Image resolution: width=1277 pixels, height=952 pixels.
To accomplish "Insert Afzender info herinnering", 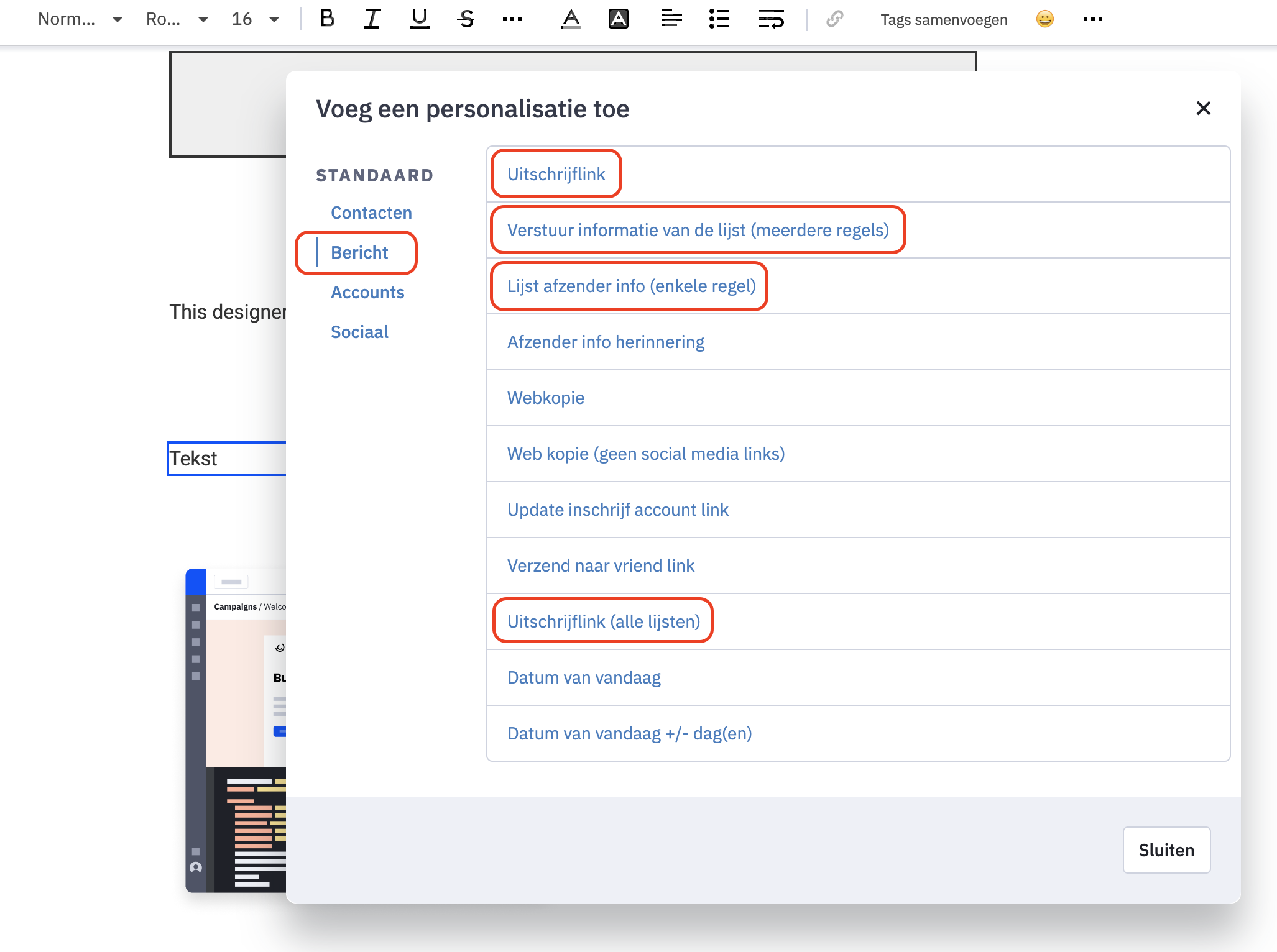I will click(x=858, y=342).
